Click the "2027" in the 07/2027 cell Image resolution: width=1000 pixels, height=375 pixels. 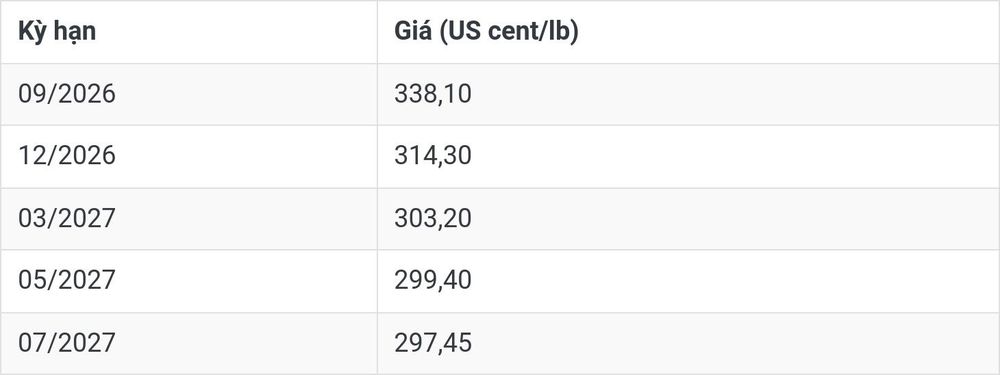(88, 343)
